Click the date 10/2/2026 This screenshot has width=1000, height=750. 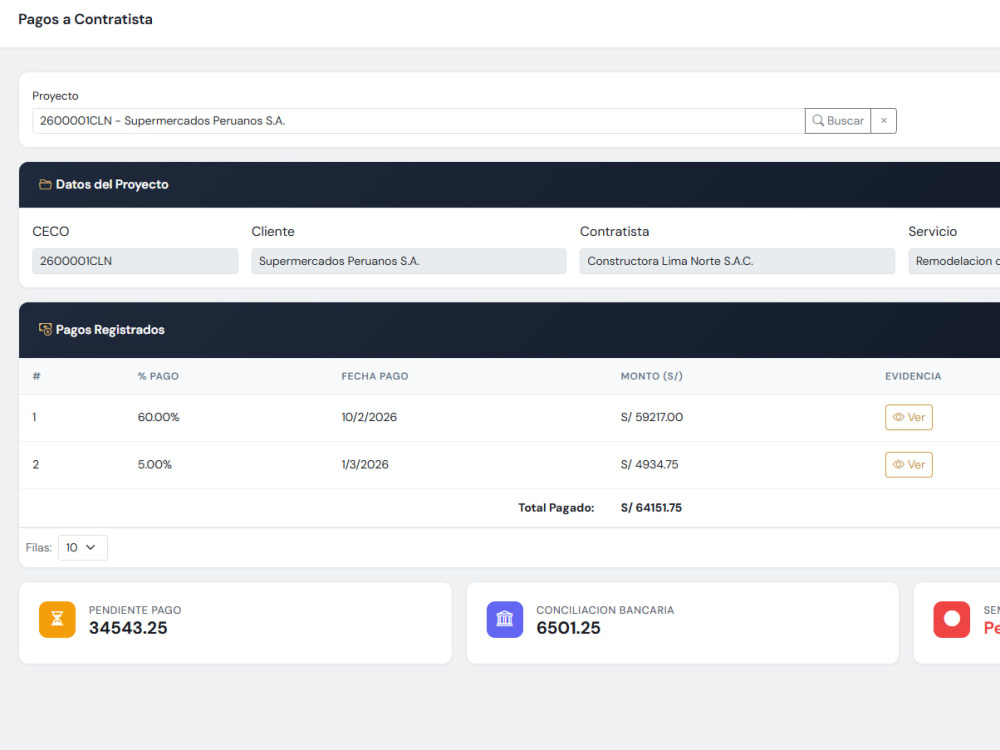pos(369,417)
